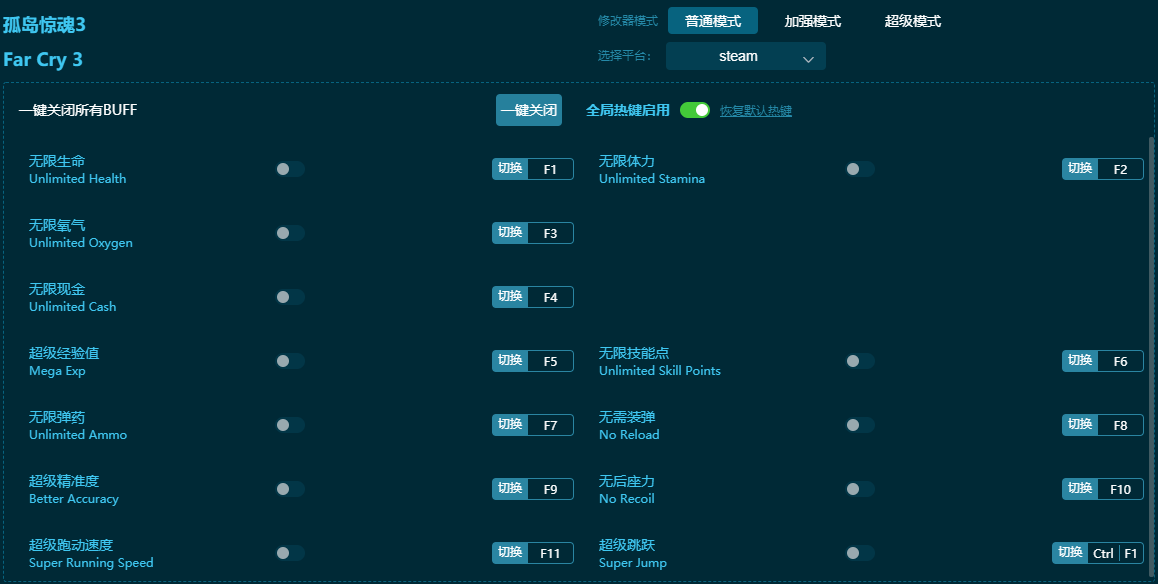The width and height of the screenshot is (1158, 584).
Task: Click the platform dropdown chevron arrow
Action: (808, 59)
